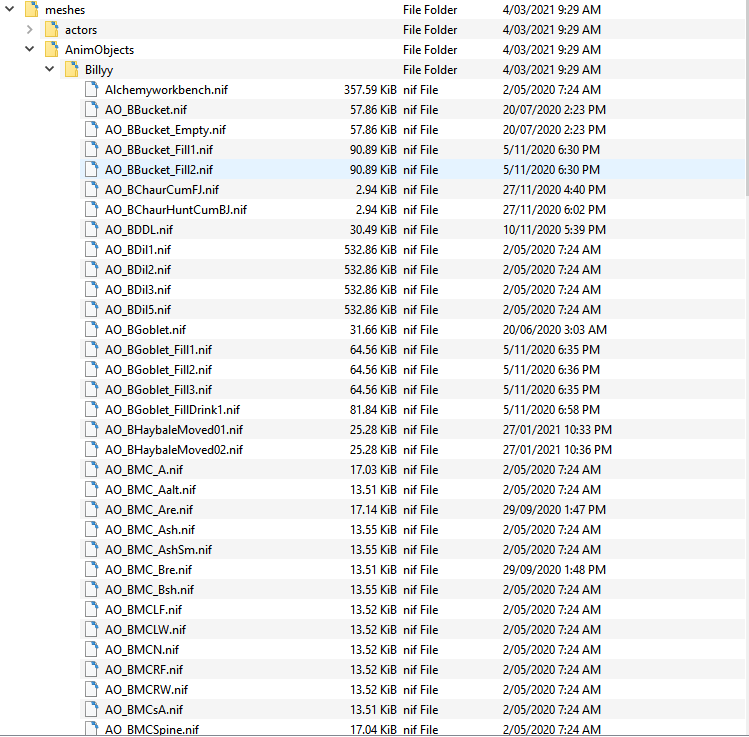Click the AO_BMC_Aalt.nif file icon
The image size is (749, 737).
coord(92,490)
